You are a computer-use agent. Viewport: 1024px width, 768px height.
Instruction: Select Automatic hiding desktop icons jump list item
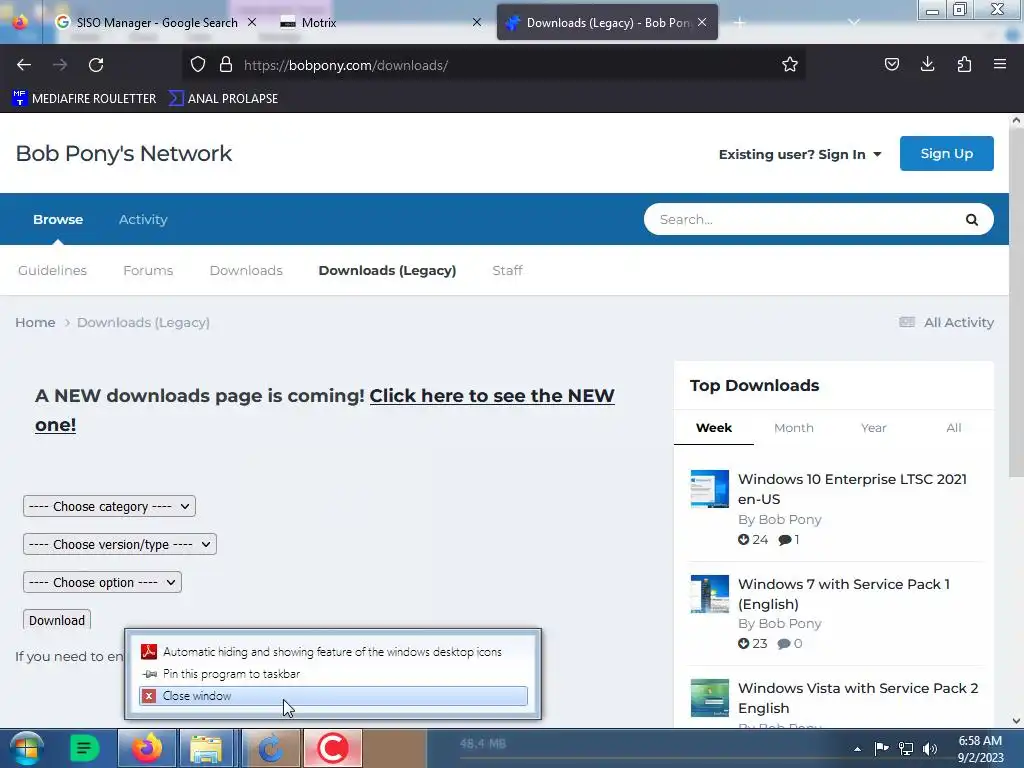(333, 652)
